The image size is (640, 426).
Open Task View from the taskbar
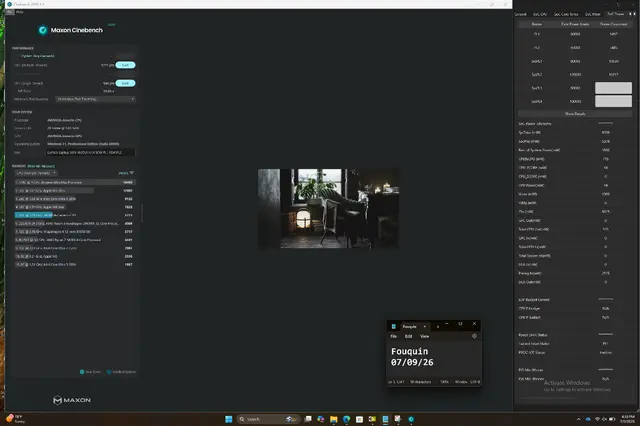tap(308, 419)
